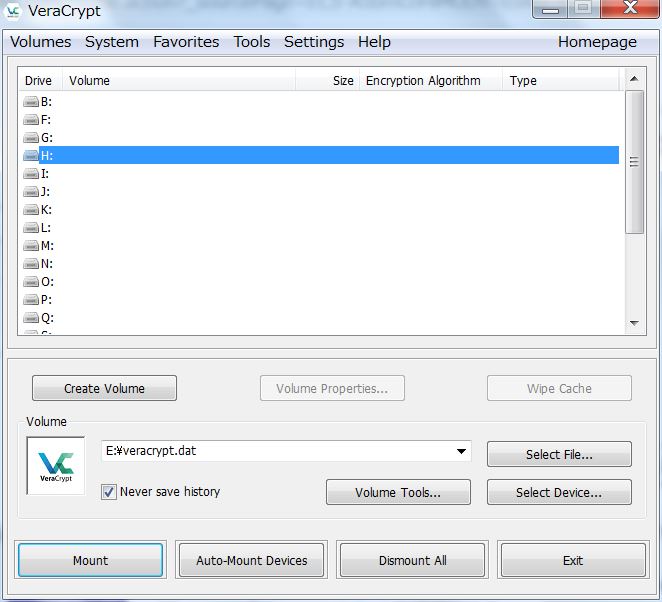This screenshot has height=602, width=662.
Task: Select the "H:" drive label
Action: [x=47, y=156]
